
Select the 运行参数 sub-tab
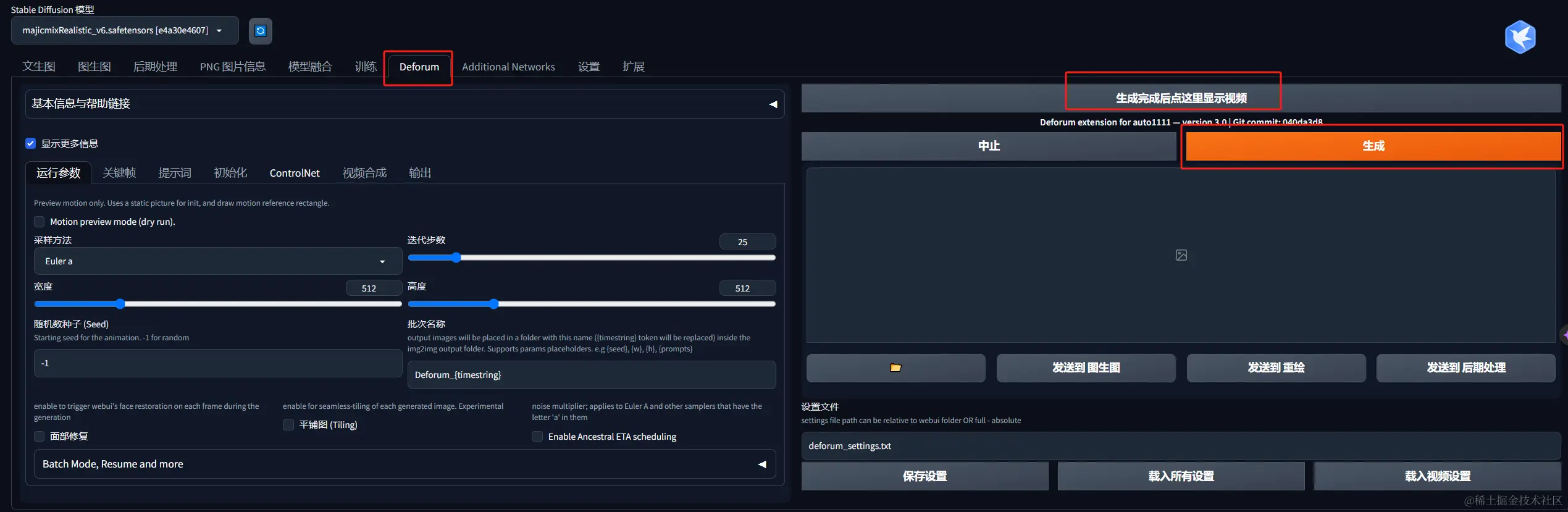point(59,173)
